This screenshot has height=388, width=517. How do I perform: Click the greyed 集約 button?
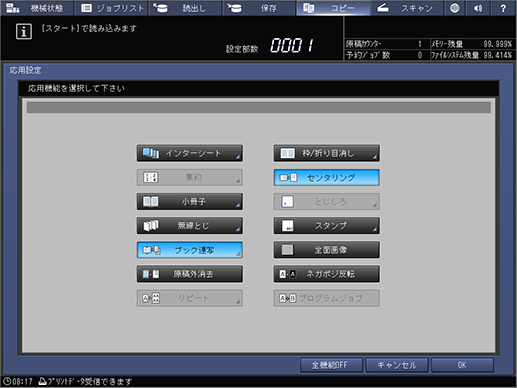point(190,177)
